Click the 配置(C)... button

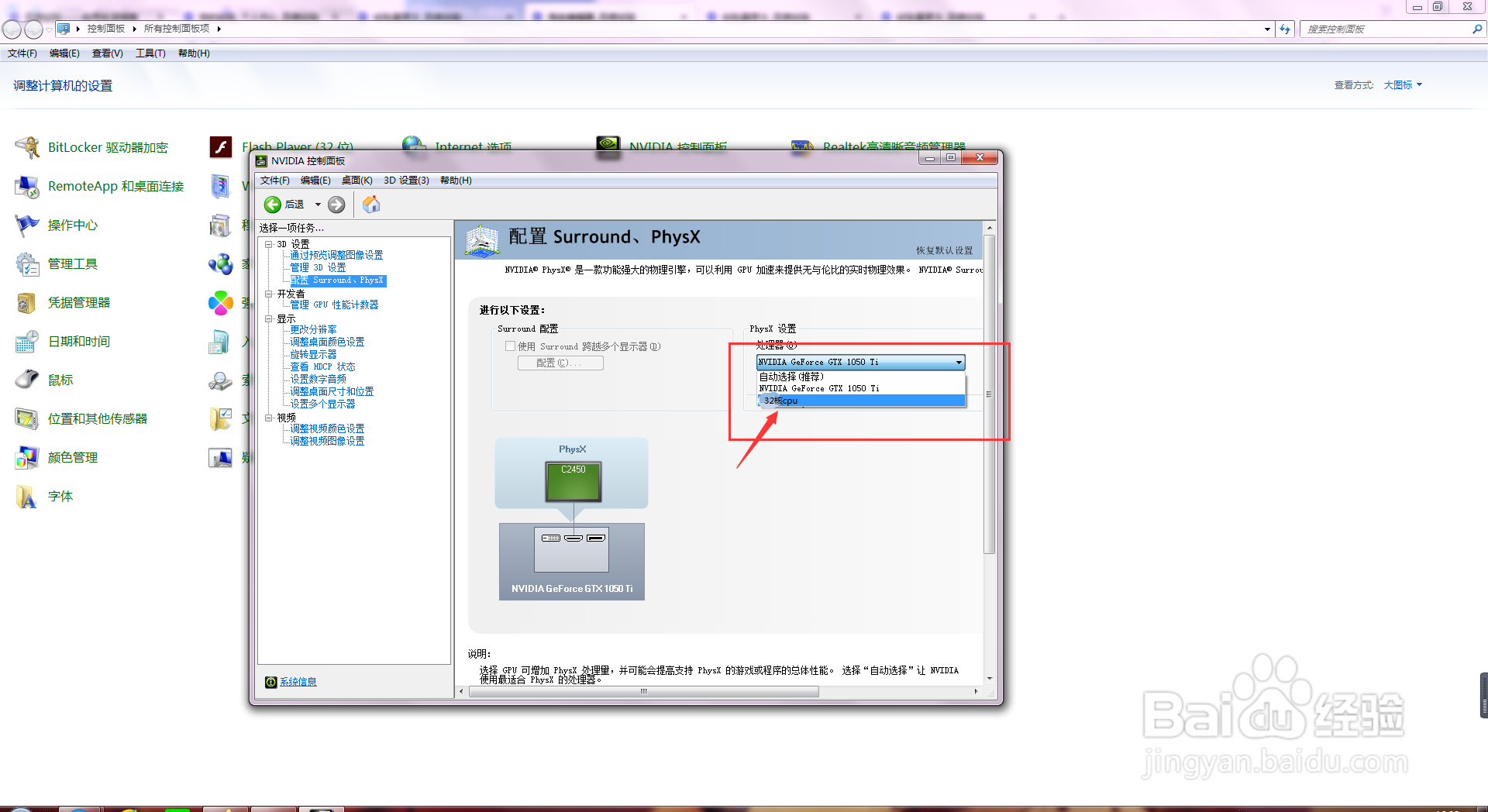[x=560, y=363]
